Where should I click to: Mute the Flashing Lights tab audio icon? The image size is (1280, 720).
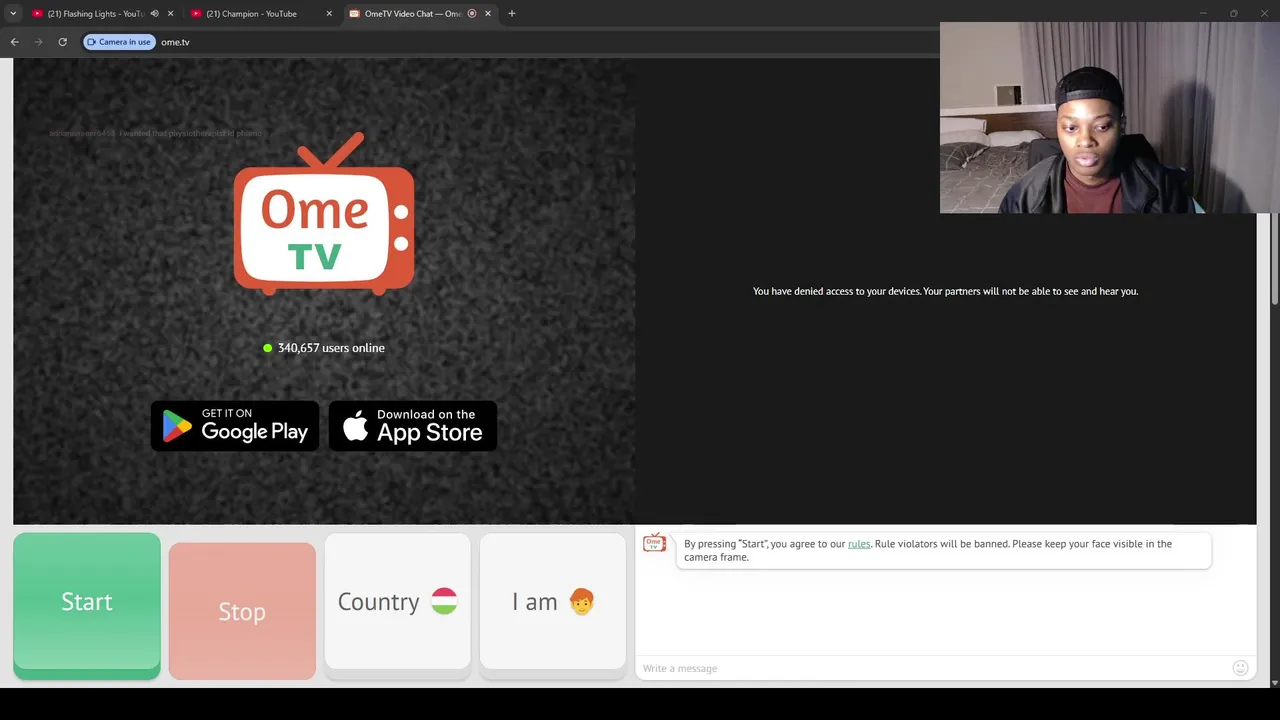point(154,13)
